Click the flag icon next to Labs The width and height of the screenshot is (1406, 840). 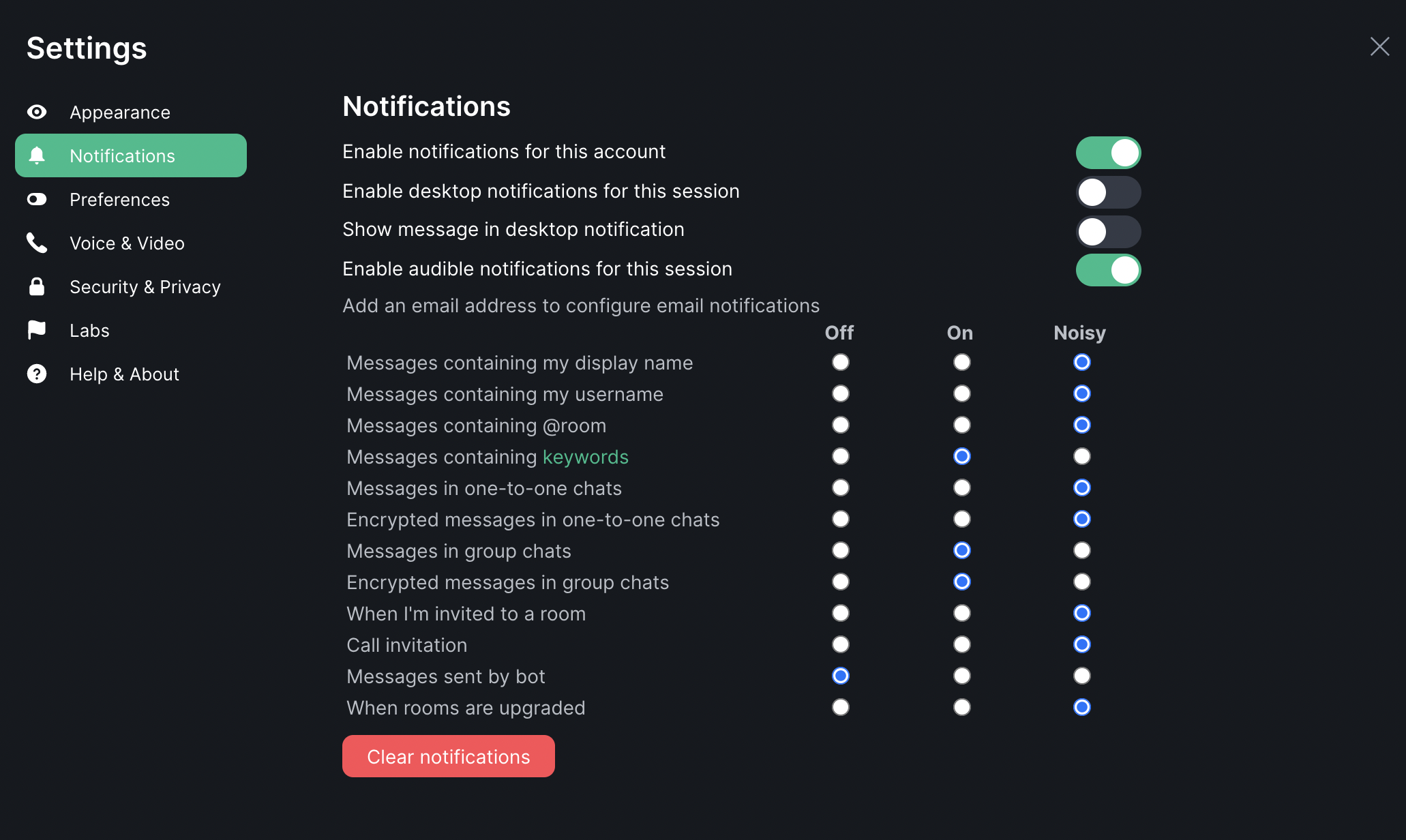pos(37,330)
